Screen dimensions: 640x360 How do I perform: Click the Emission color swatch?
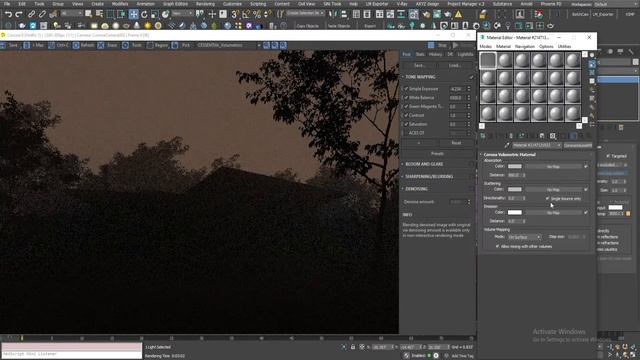click(514, 212)
